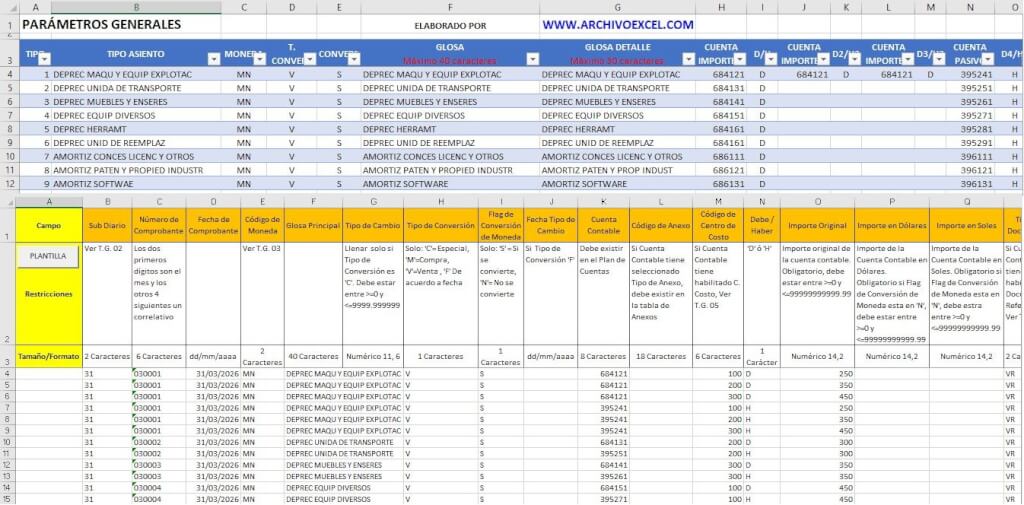Click the PLANTILLA button
Image resolution: width=1024 pixels, height=505 pixels.
click(48, 256)
